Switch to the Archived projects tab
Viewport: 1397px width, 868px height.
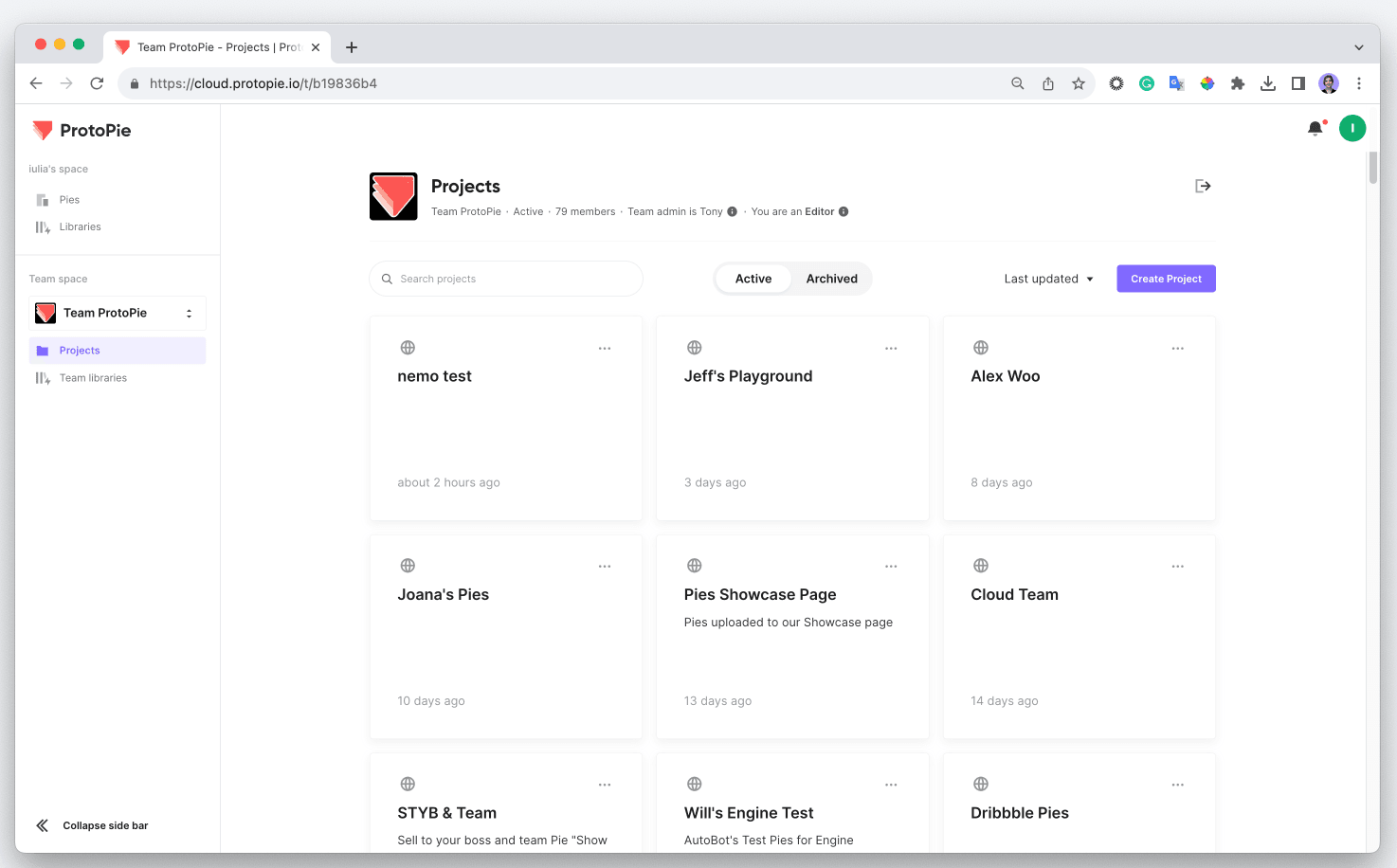click(x=832, y=279)
